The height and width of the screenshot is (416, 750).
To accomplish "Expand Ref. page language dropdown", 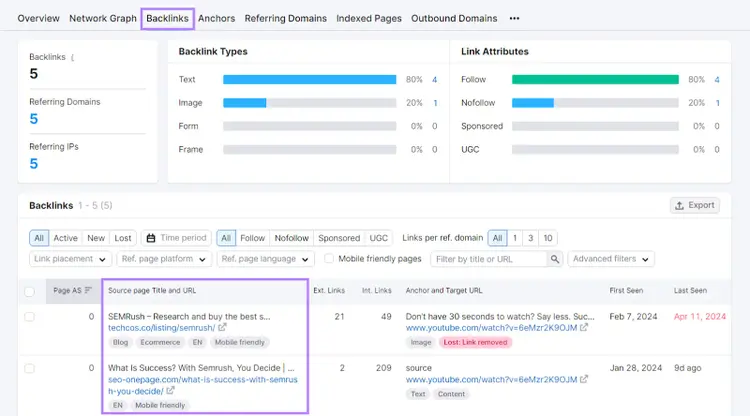I will point(265,259).
